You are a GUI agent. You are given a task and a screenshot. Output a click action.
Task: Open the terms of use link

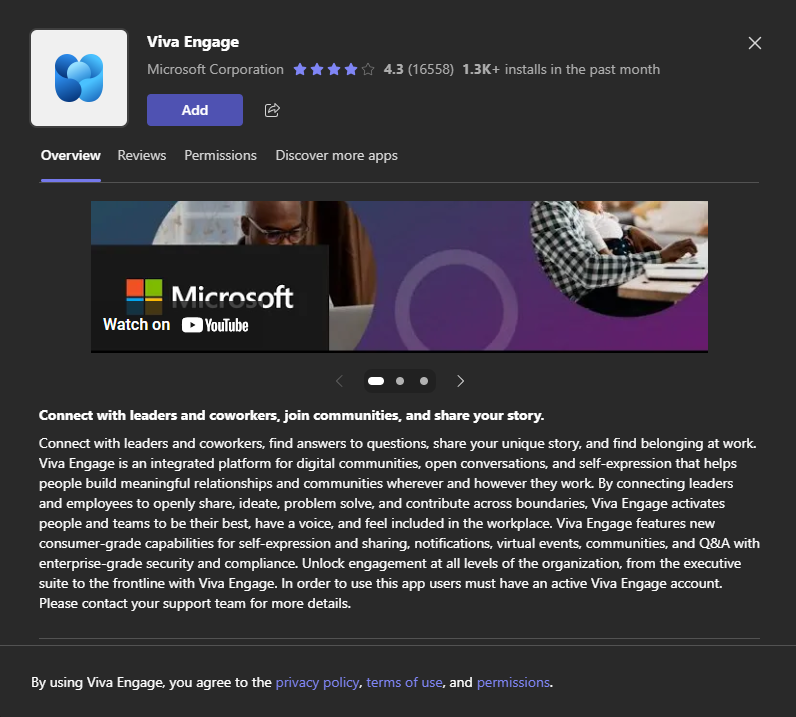coord(404,682)
